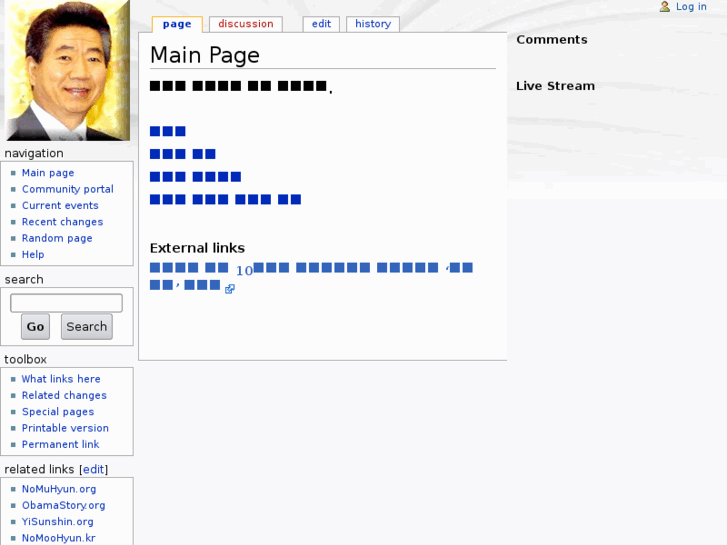Viewport: 727px width, 545px height.
Task: Open the Help link
Action: click(x=33, y=255)
